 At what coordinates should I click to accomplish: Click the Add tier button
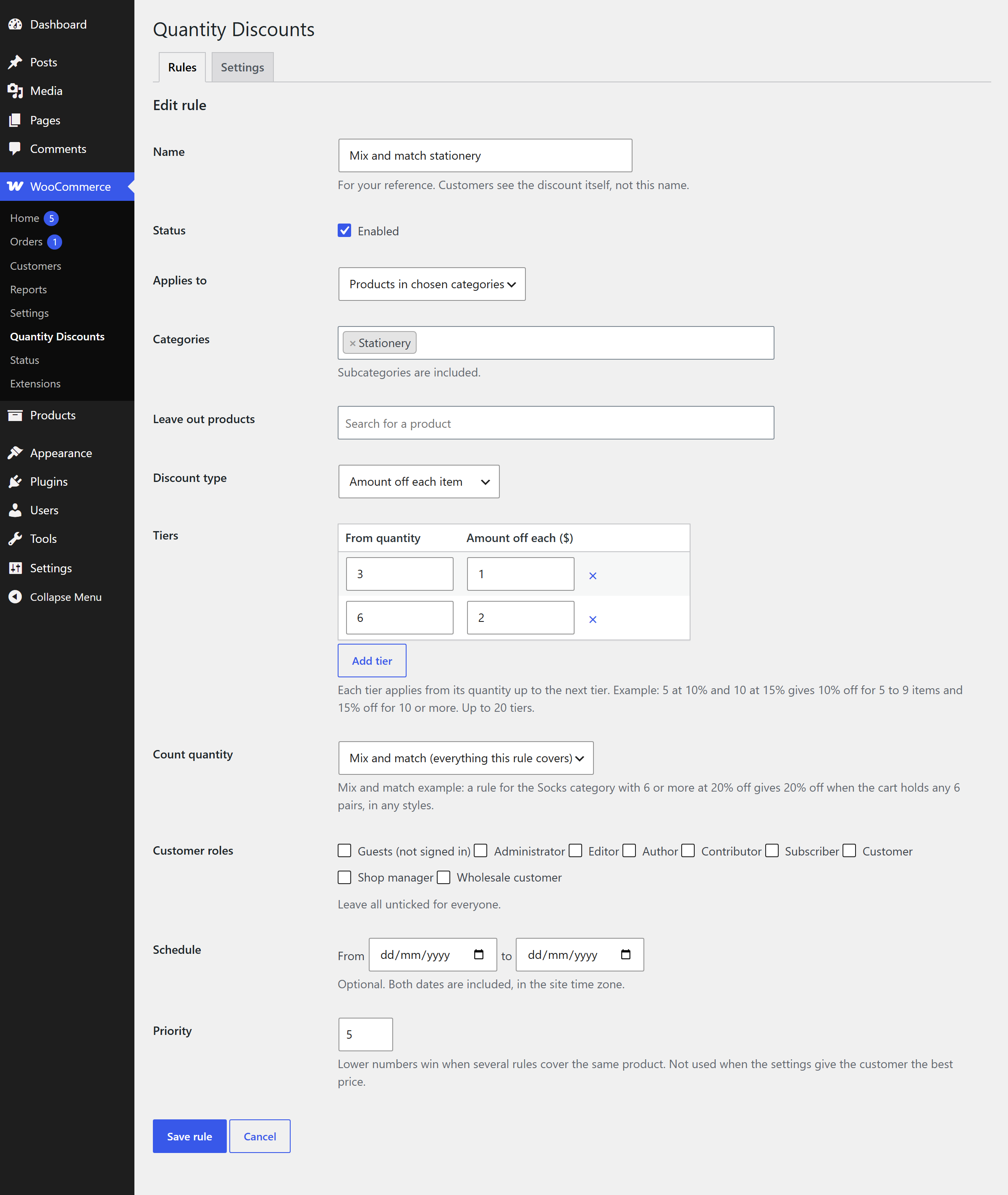tap(372, 661)
